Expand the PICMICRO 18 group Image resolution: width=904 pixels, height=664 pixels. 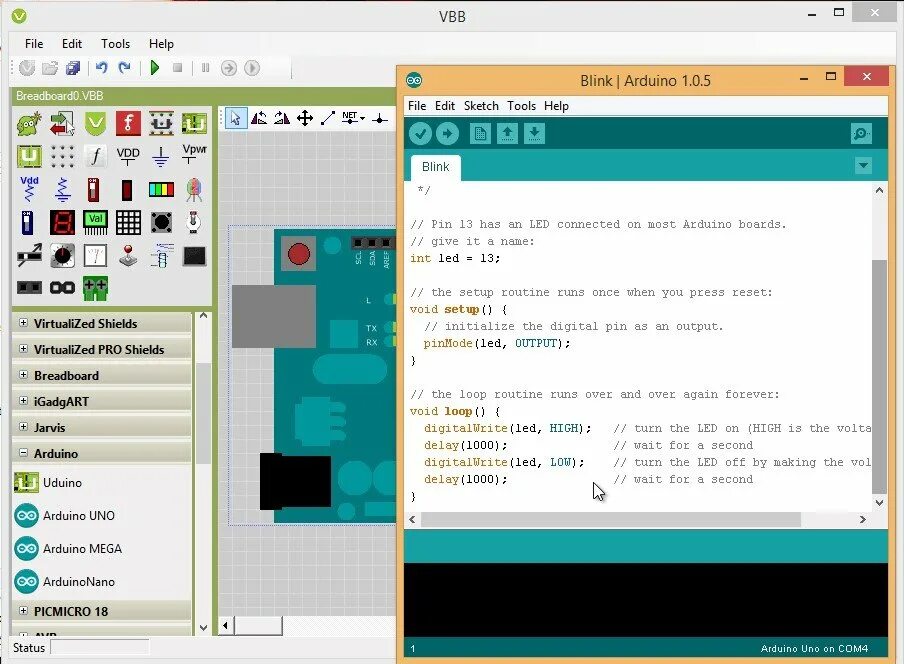pos(24,610)
